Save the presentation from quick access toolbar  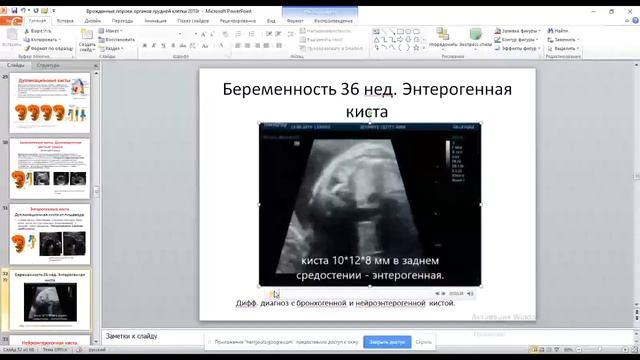pos(15,11)
